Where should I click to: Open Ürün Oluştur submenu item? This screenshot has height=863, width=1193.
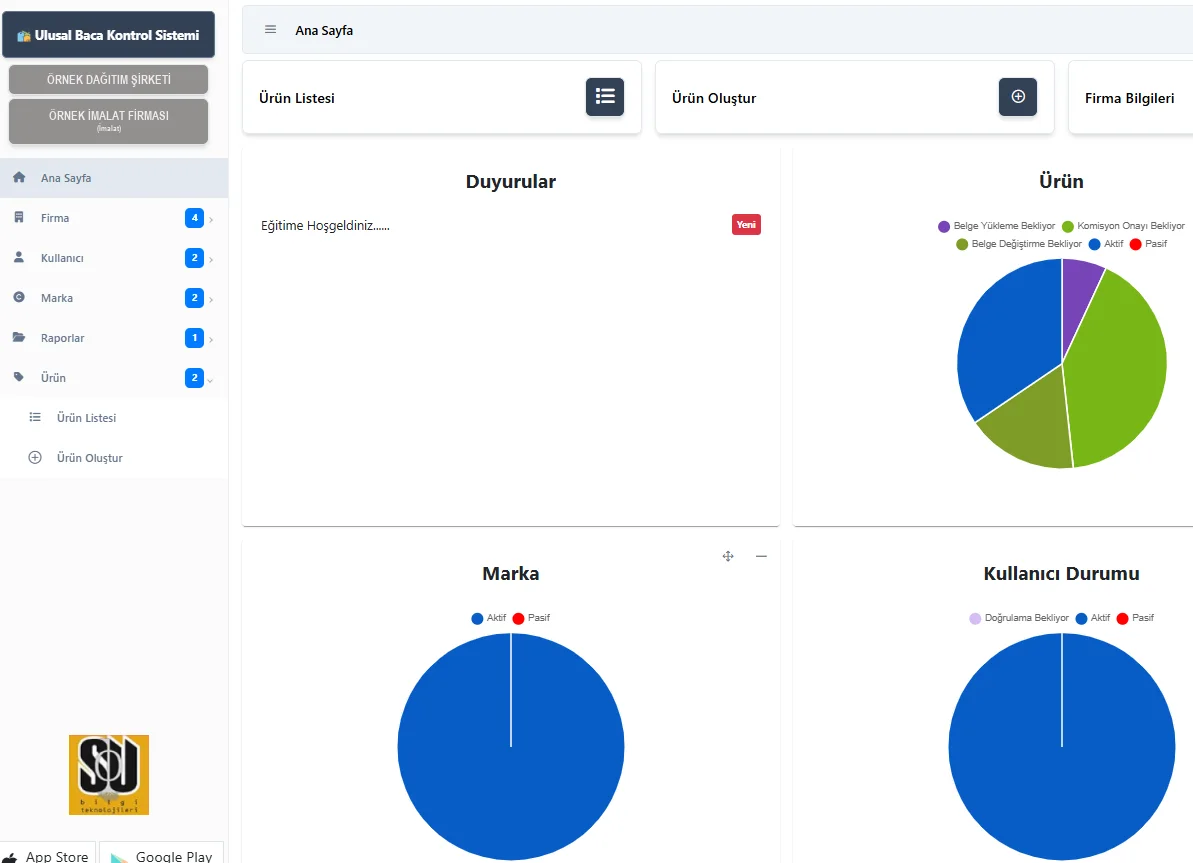coord(114,457)
